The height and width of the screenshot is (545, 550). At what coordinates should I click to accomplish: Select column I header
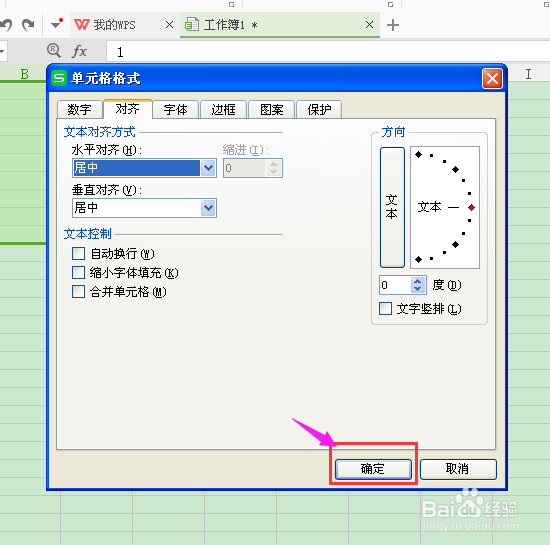pyautogui.click(x=529, y=74)
